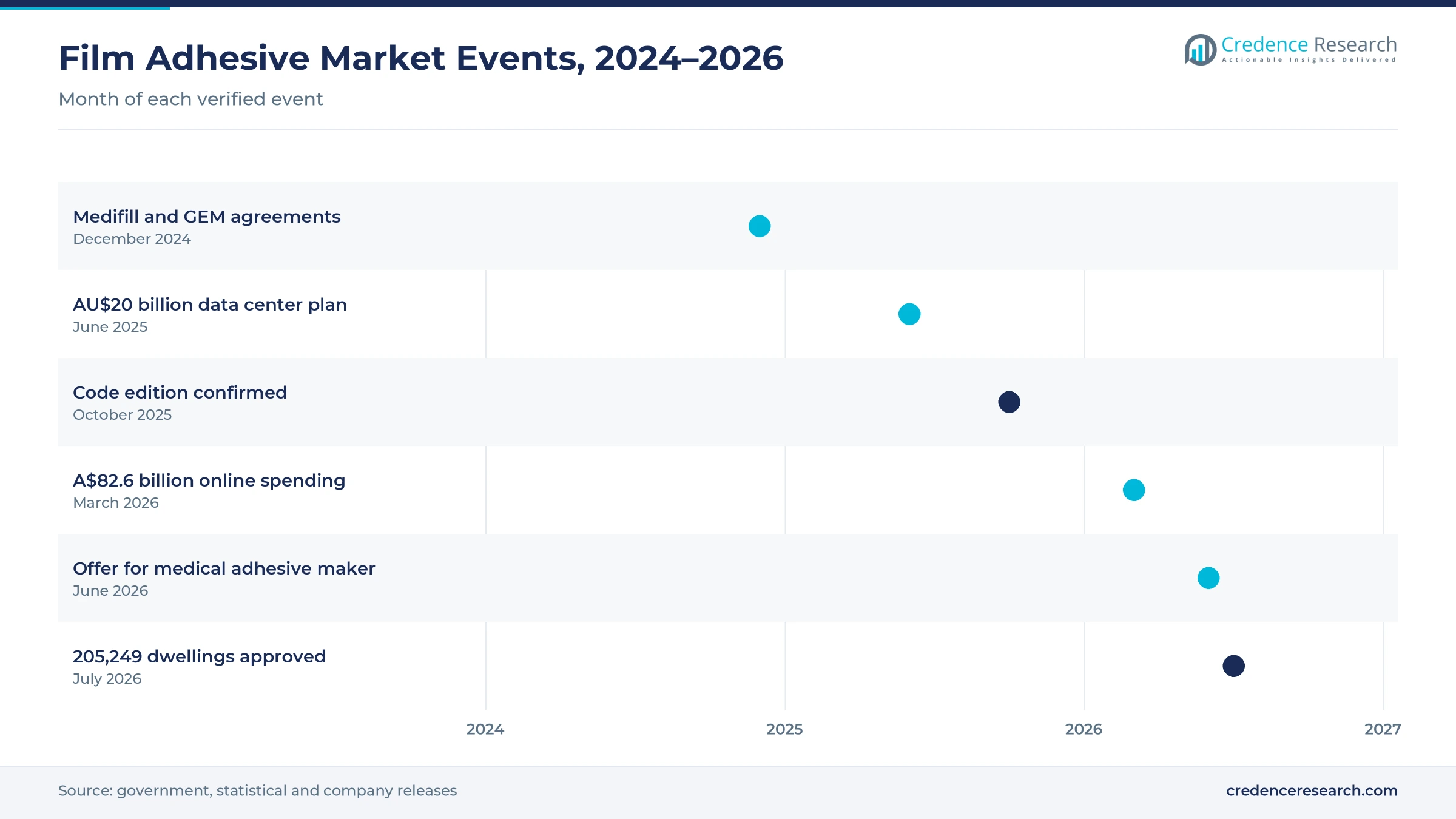This screenshot has width=1456, height=819.
Task: Click the 'June 2026' date text
Action: click(110, 591)
